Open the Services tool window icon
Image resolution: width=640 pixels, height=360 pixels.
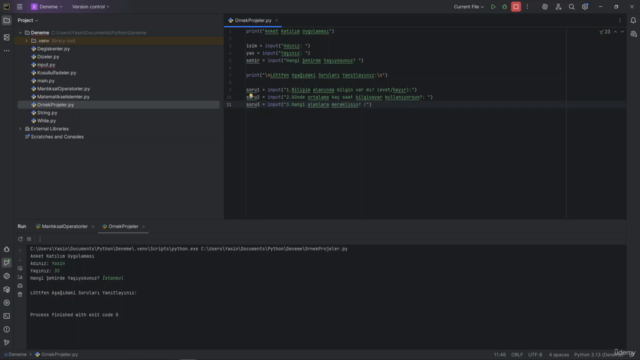[x=7, y=303]
